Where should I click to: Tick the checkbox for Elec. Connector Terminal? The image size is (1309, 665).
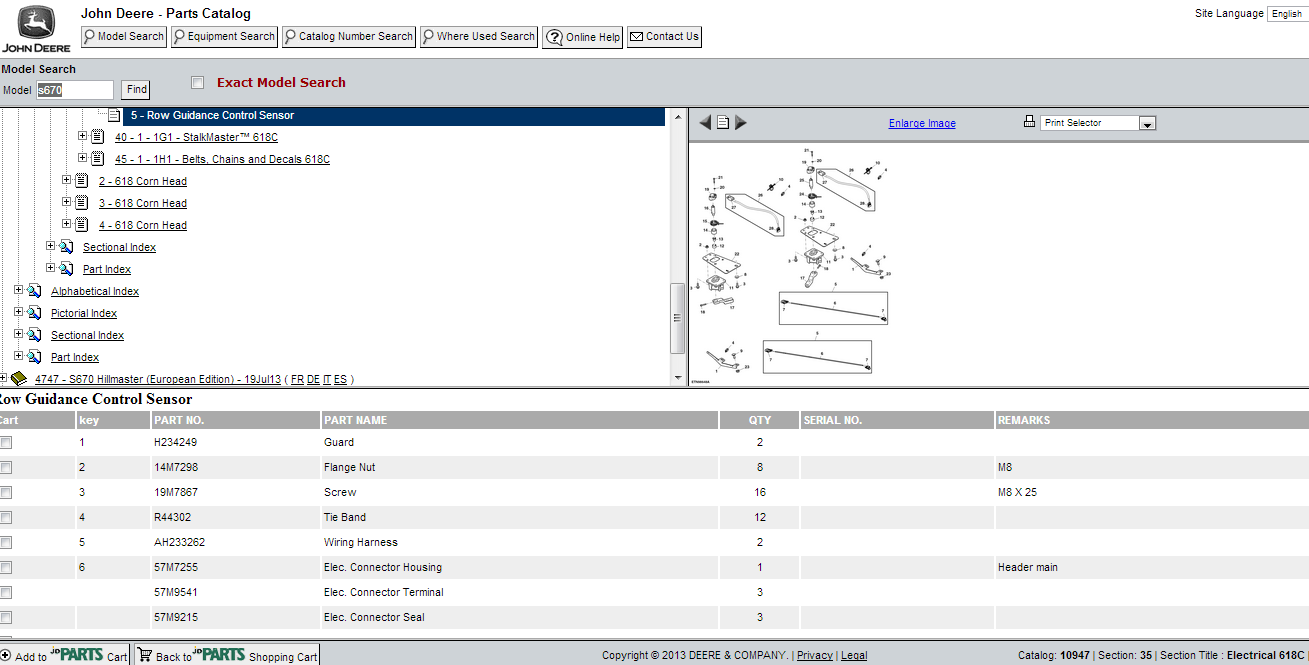[x=6, y=592]
